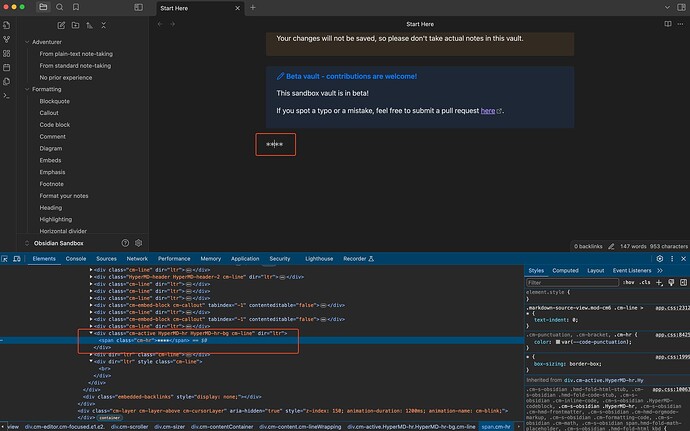Collapse all folders icon
Screen dimensions: 690x431
(x=103, y=26)
